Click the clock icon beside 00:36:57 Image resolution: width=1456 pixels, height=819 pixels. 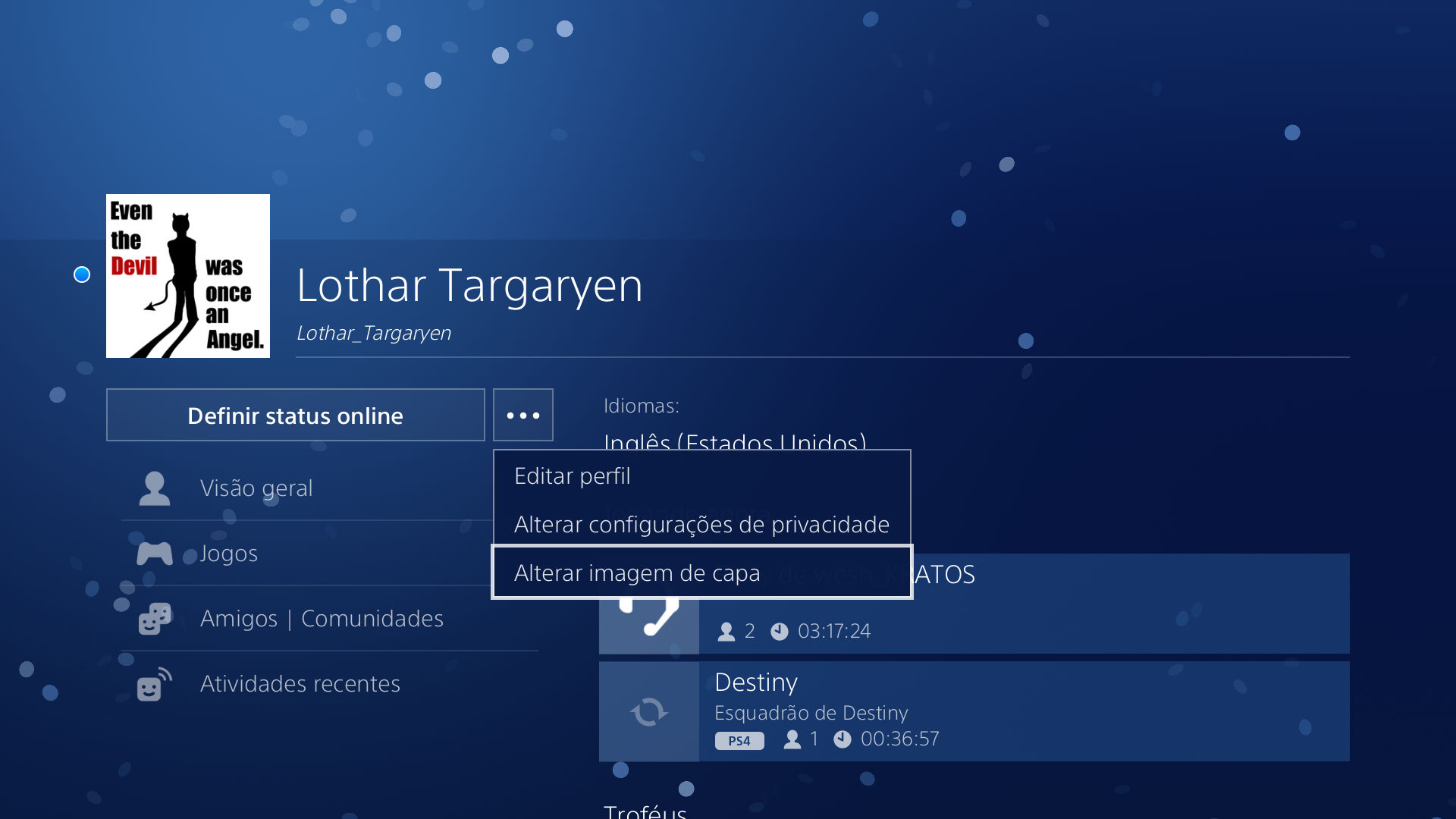(844, 739)
